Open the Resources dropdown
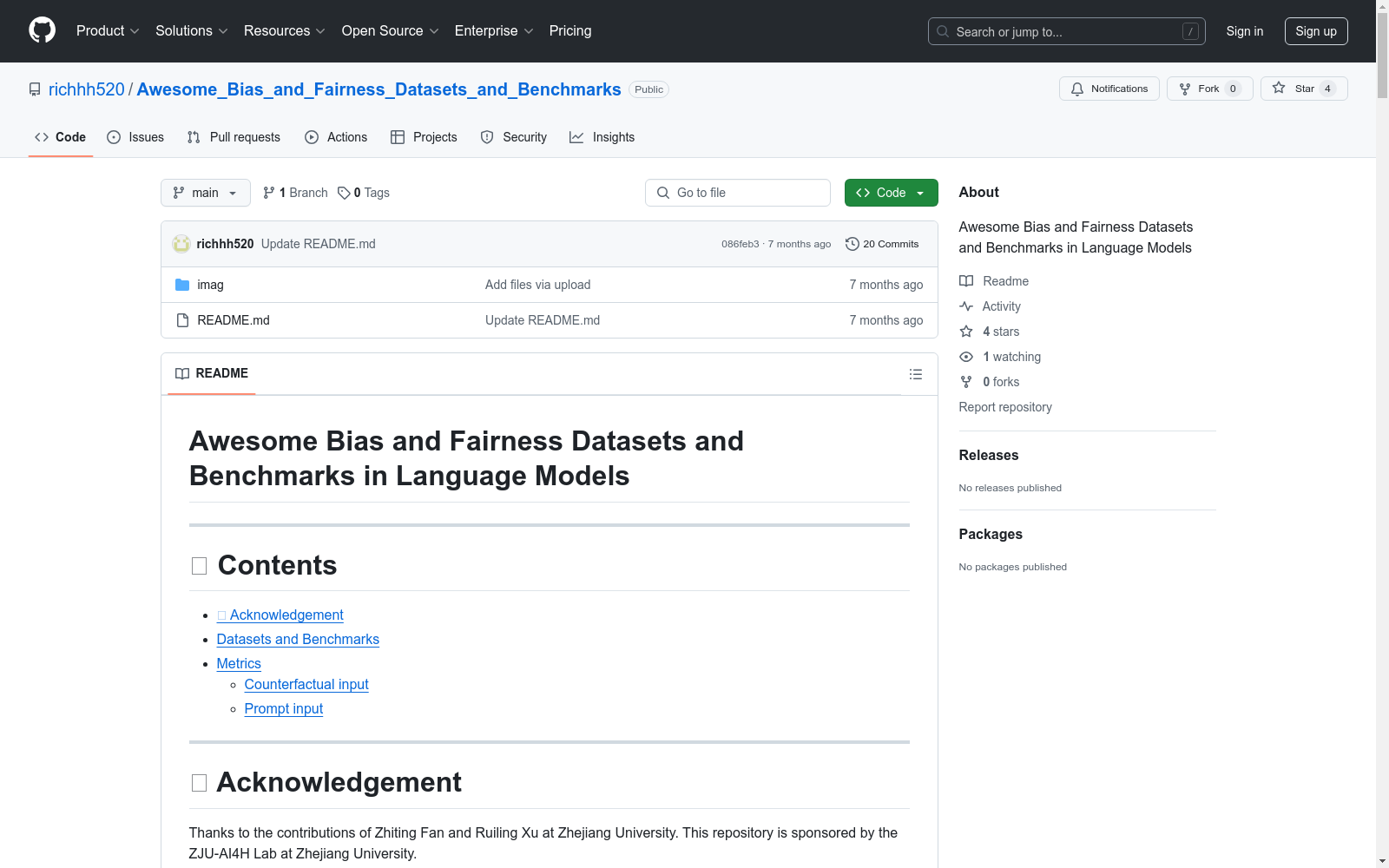Screen dimensions: 1389x868 pos(285,31)
